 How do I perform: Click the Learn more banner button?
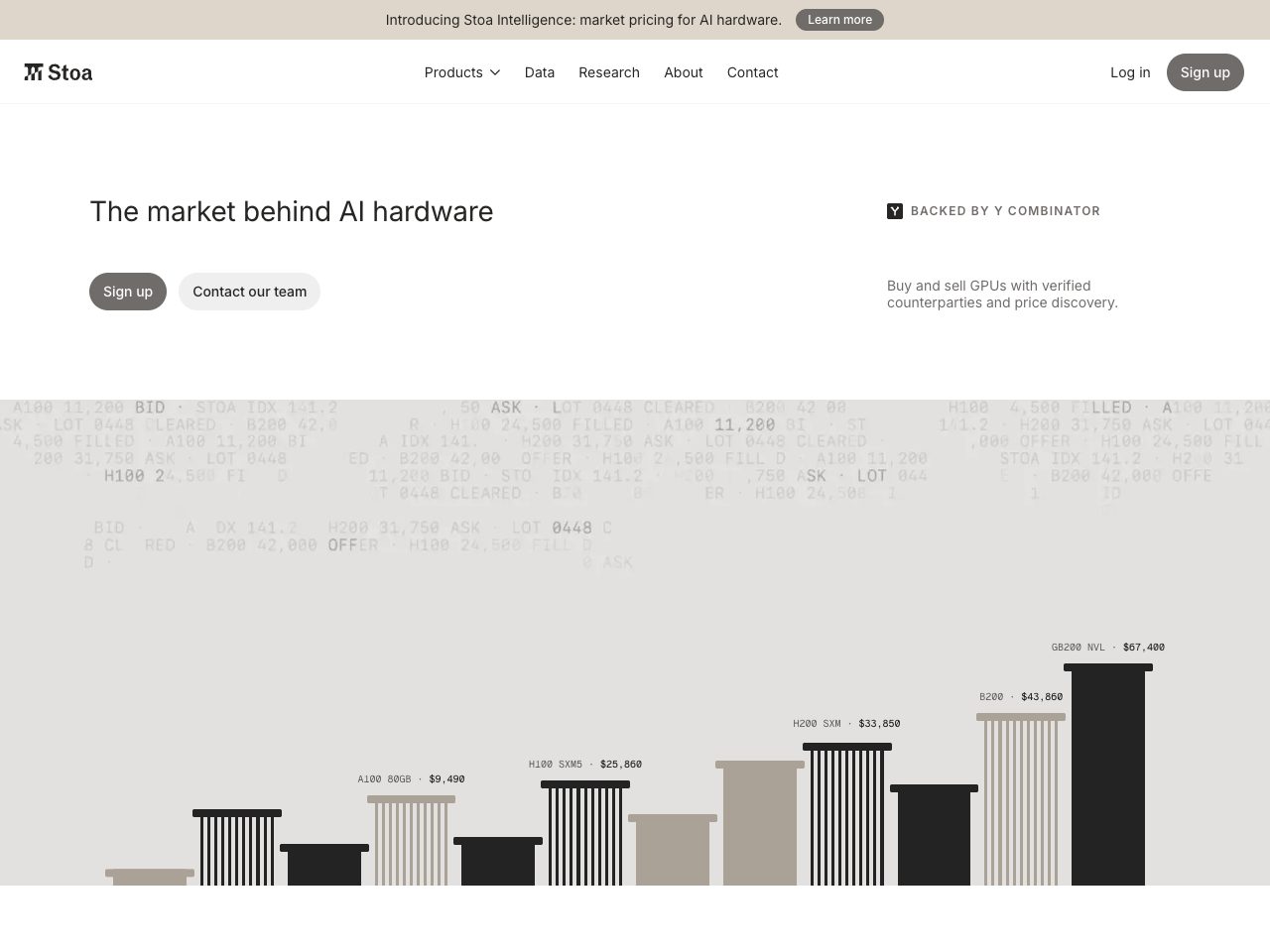click(x=839, y=20)
